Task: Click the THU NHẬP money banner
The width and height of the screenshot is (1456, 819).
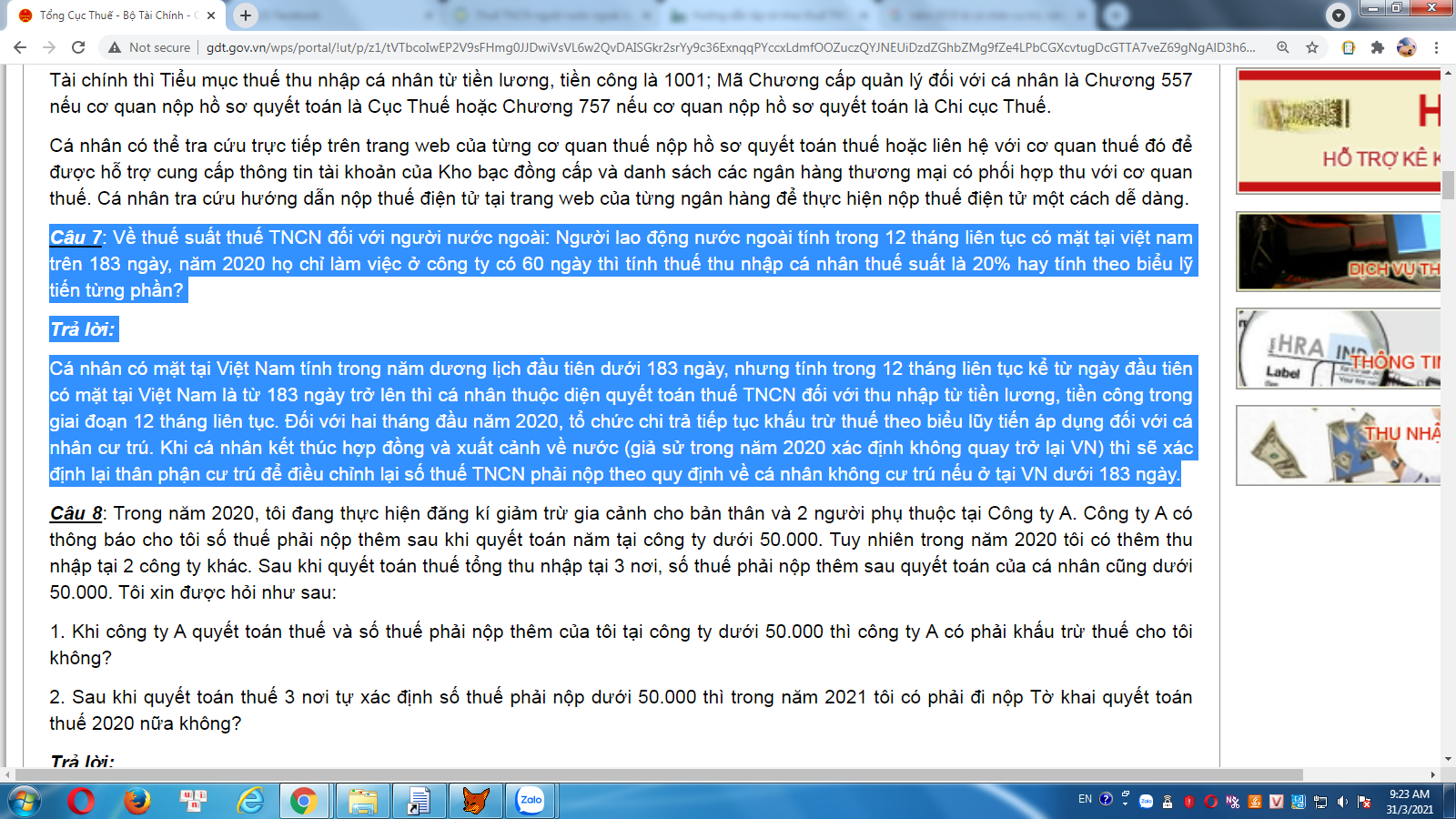Action: [1339, 445]
